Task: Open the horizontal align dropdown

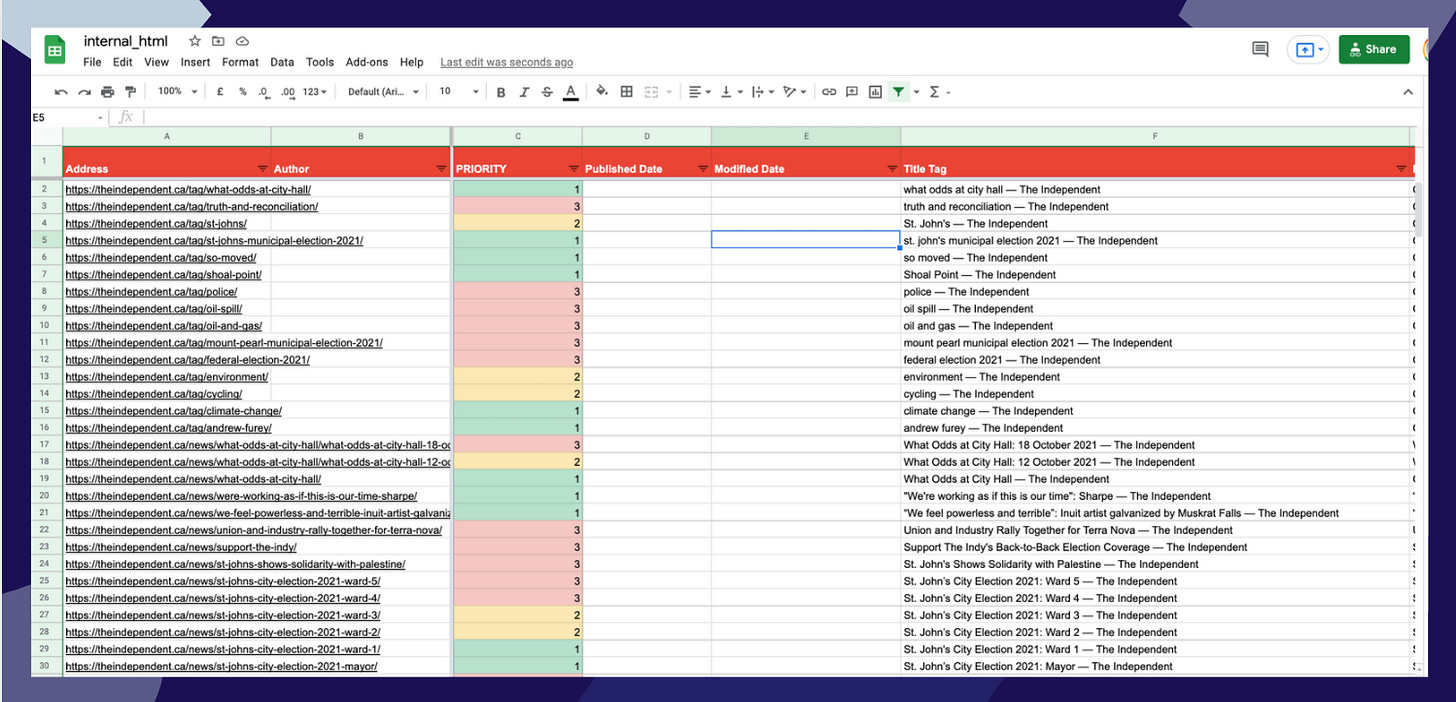Action: coord(700,92)
